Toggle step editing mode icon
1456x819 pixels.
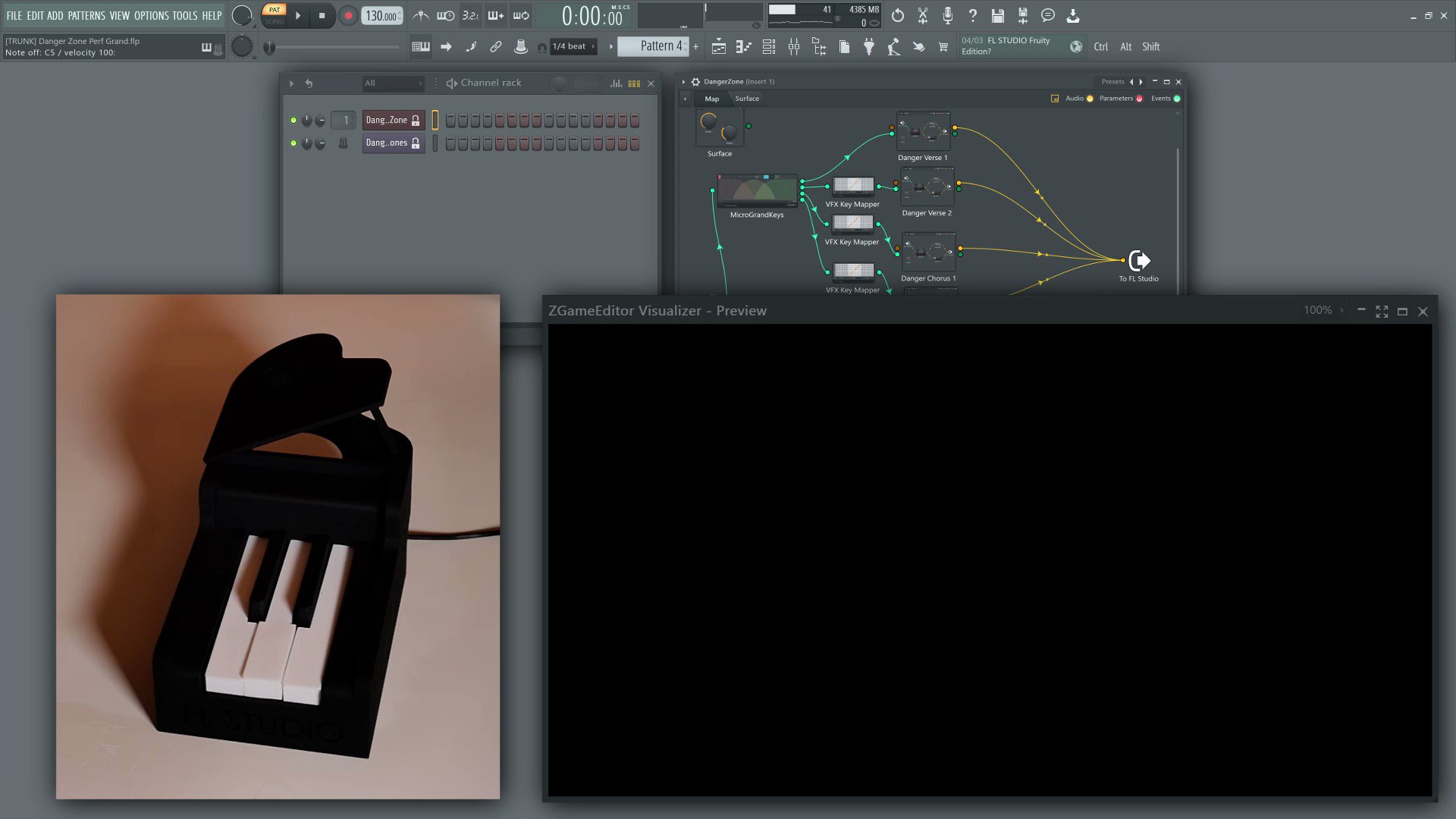(x=471, y=46)
